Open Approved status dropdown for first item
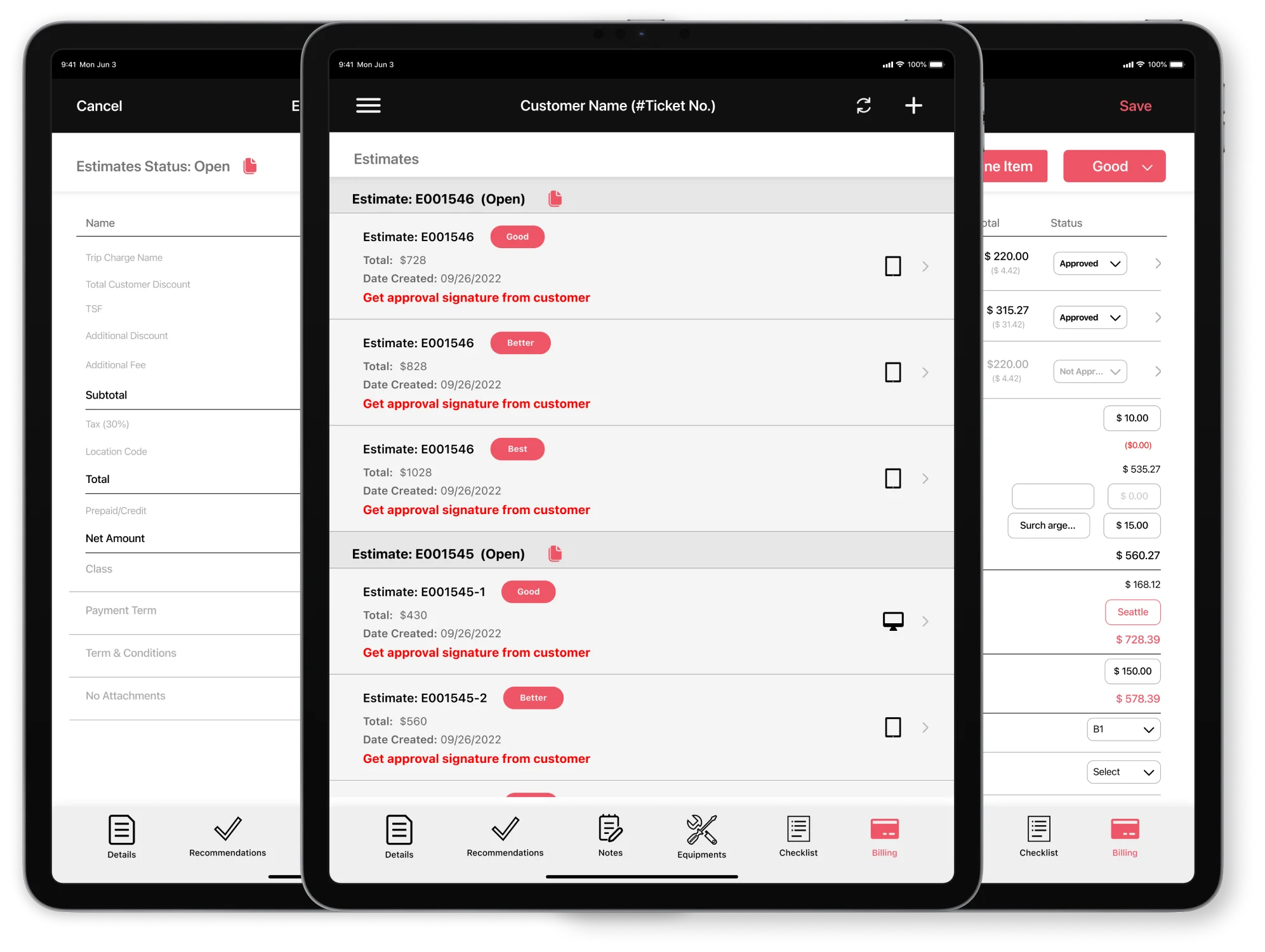 coord(1091,263)
